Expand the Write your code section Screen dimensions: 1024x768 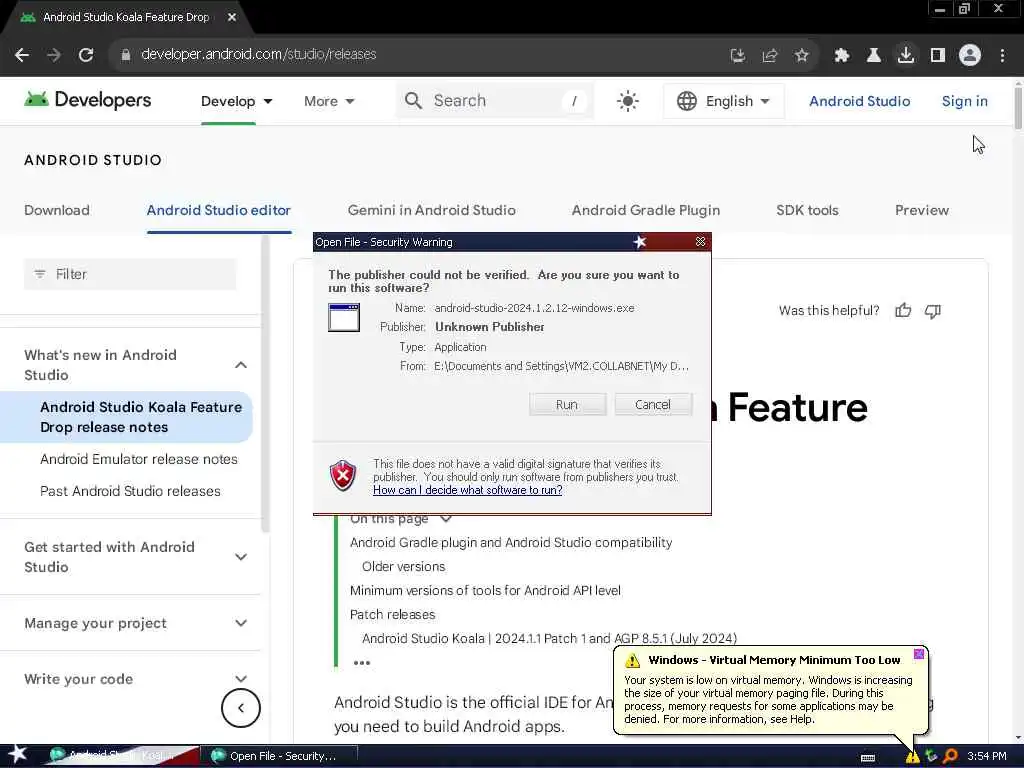tap(240, 679)
